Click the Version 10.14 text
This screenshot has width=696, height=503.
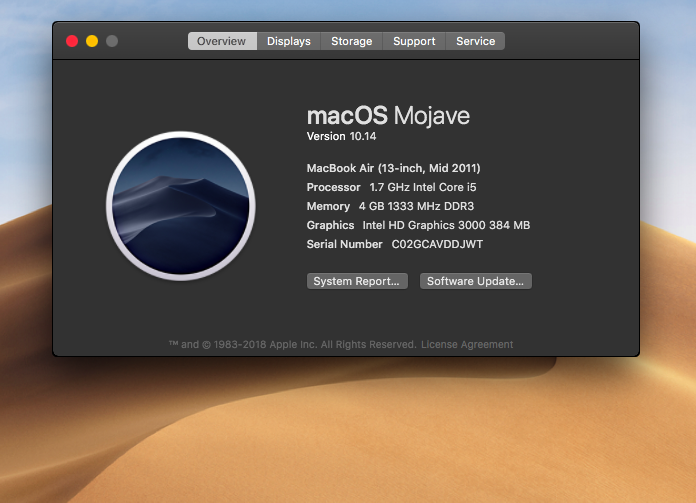341,136
